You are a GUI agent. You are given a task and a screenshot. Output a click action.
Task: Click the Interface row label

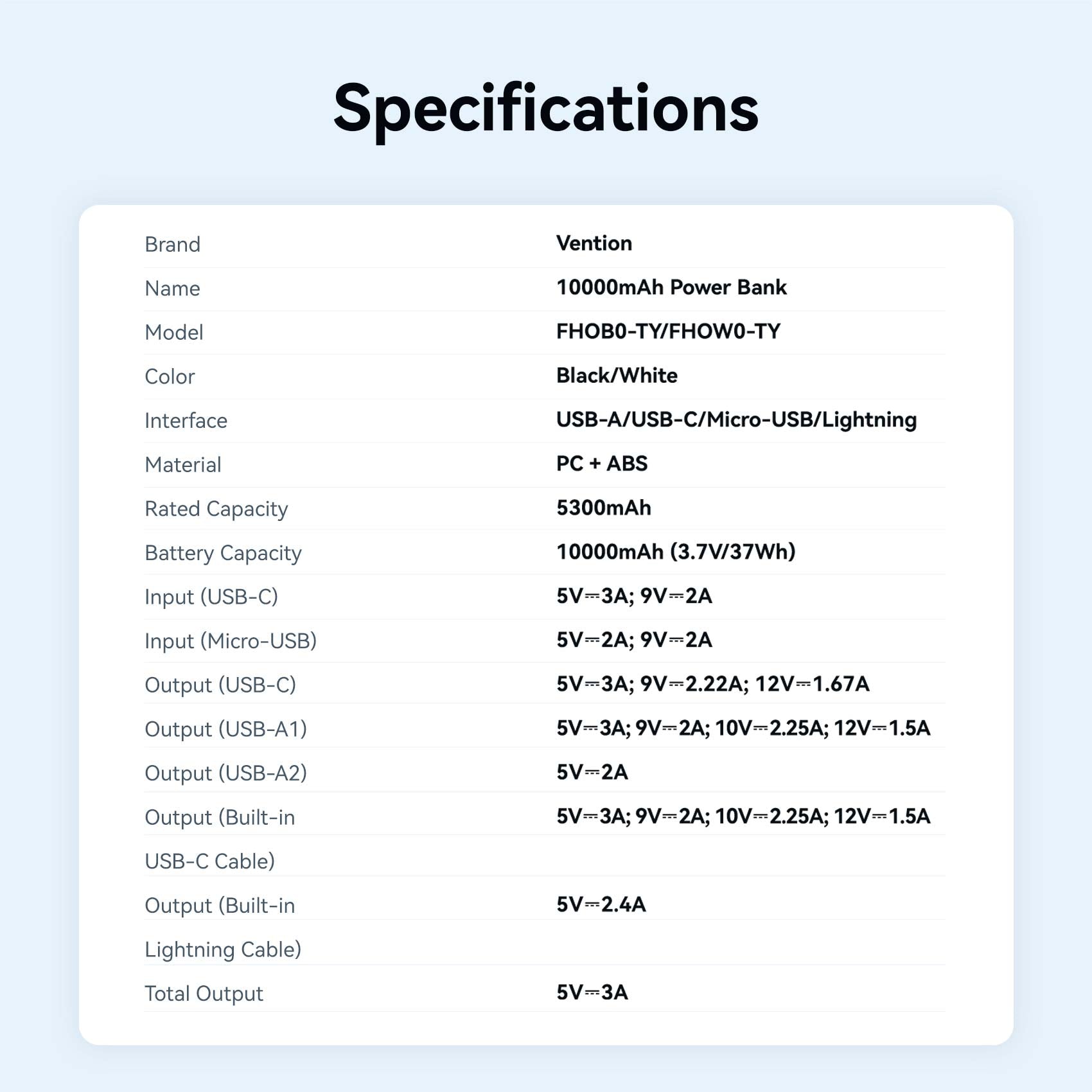click(186, 421)
